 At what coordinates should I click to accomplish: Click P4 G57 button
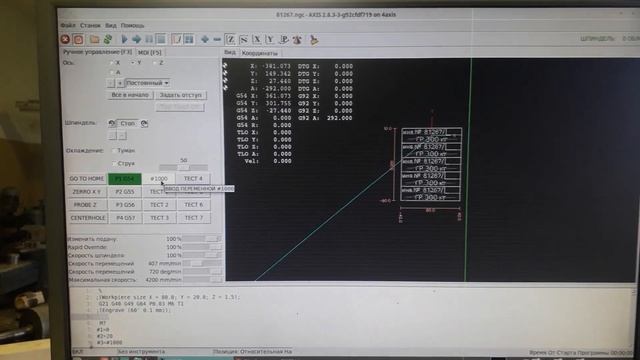pyautogui.click(x=125, y=218)
